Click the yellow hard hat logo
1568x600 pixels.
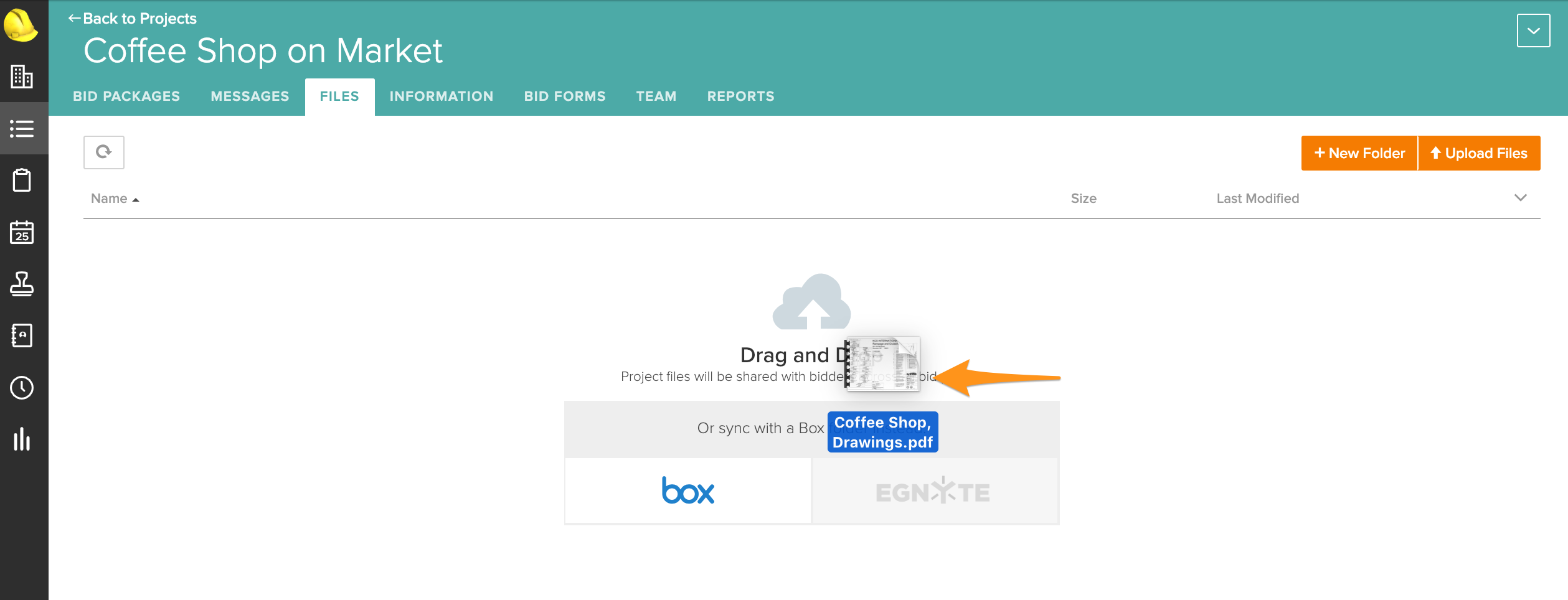coord(21,25)
